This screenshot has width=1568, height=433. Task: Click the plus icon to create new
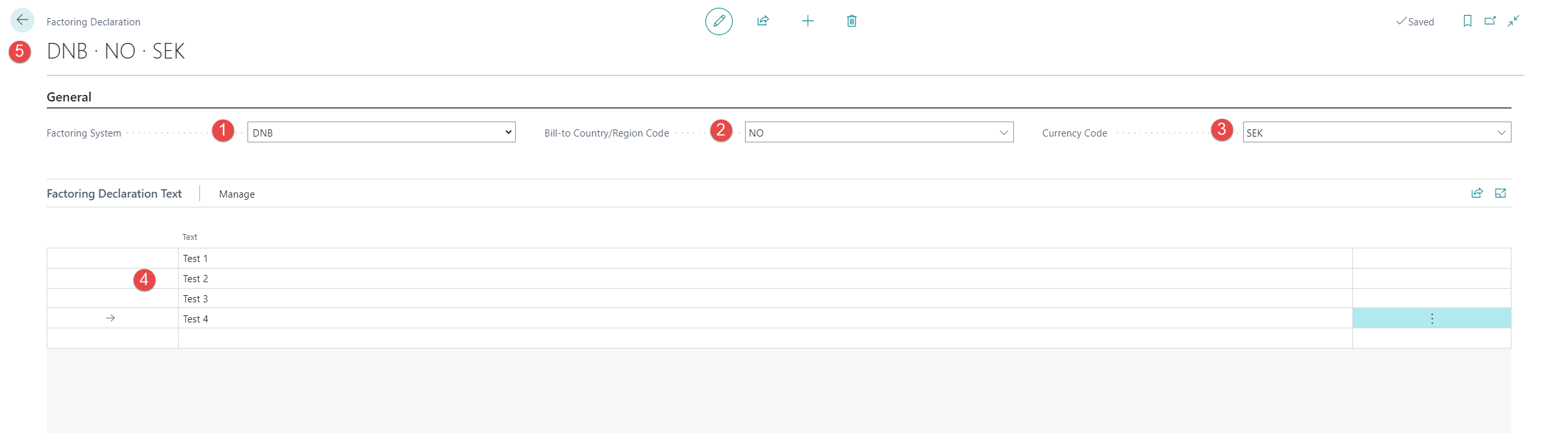(807, 21)
